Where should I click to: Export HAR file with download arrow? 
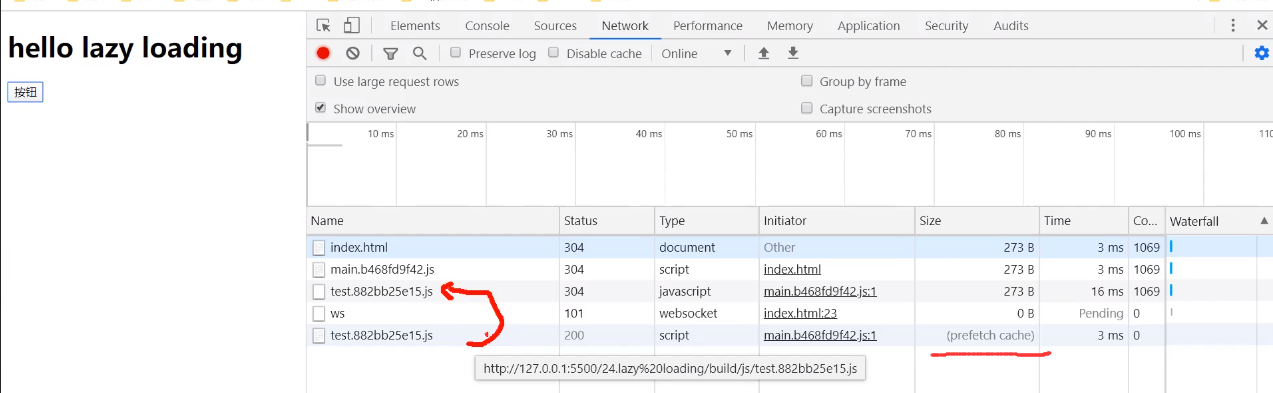793,54
